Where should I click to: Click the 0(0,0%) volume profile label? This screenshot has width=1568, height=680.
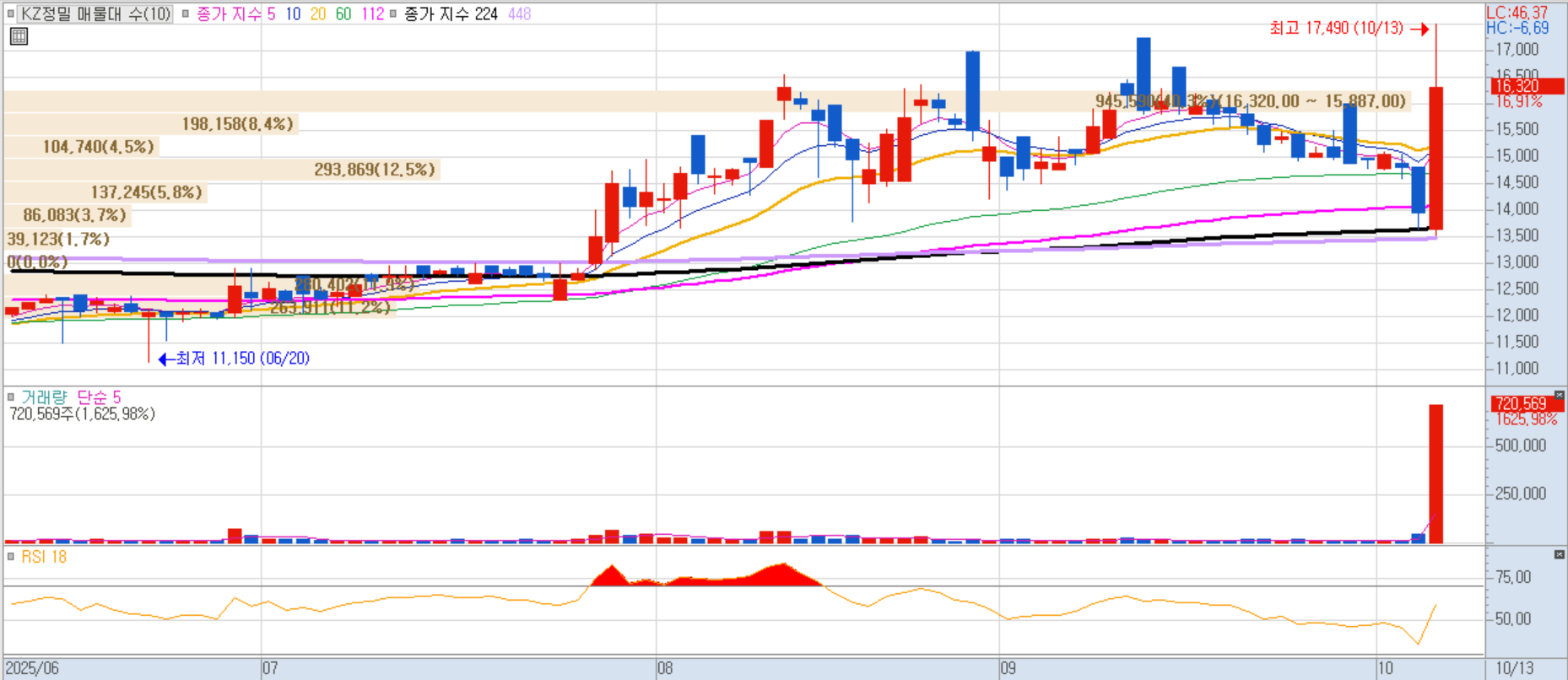[x=37, y=262]
